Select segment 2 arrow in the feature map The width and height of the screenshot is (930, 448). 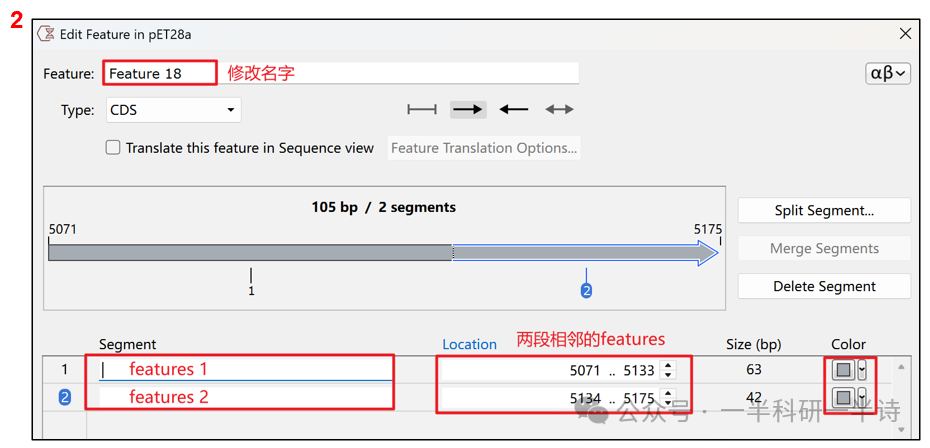tap(585, 253)
